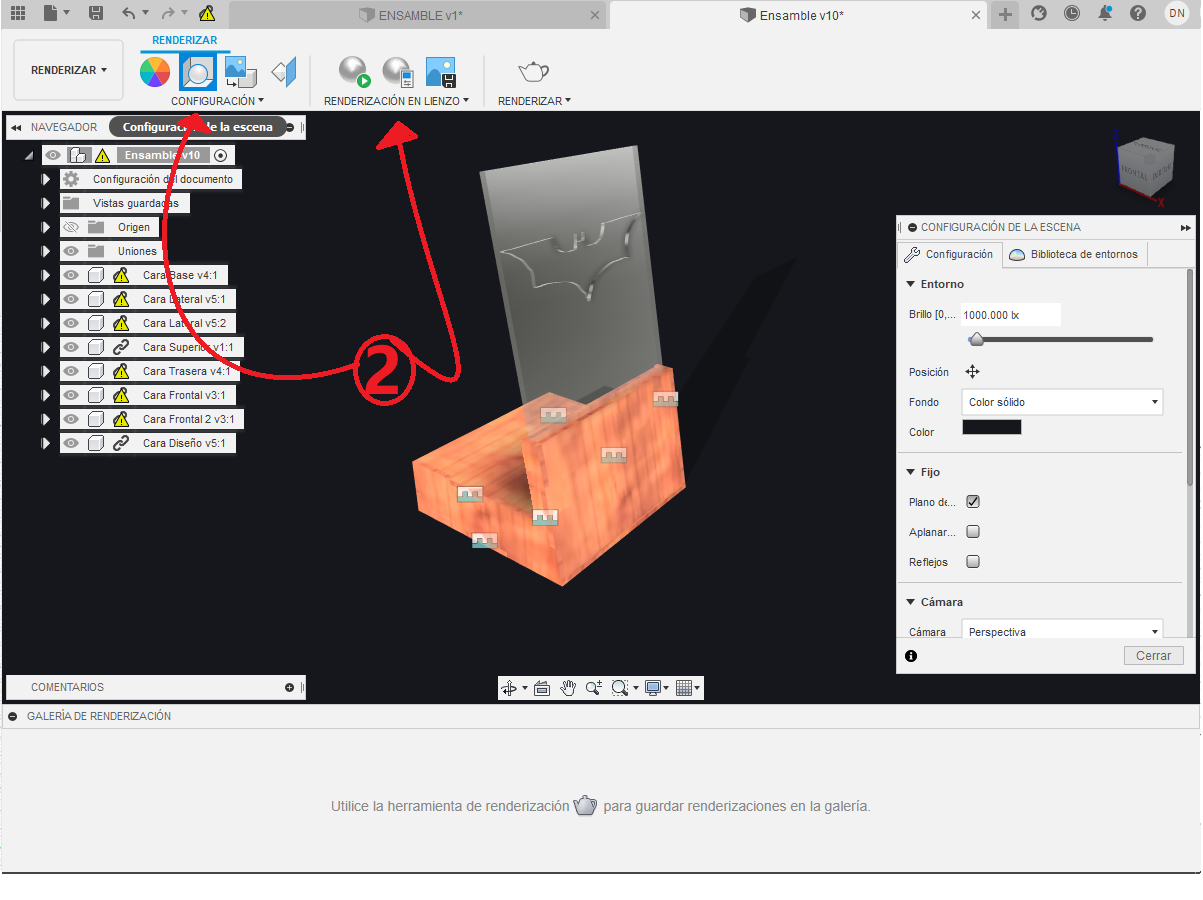Open the Display Settings monitor icon
This screenshot has height=900, width=1203.
(x=654, y=687)
